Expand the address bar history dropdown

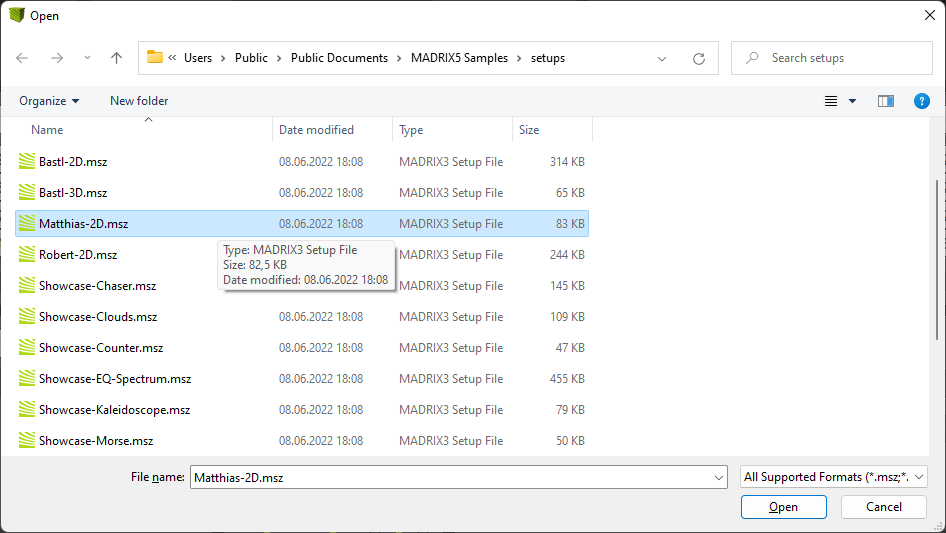(x=662, y=59)
